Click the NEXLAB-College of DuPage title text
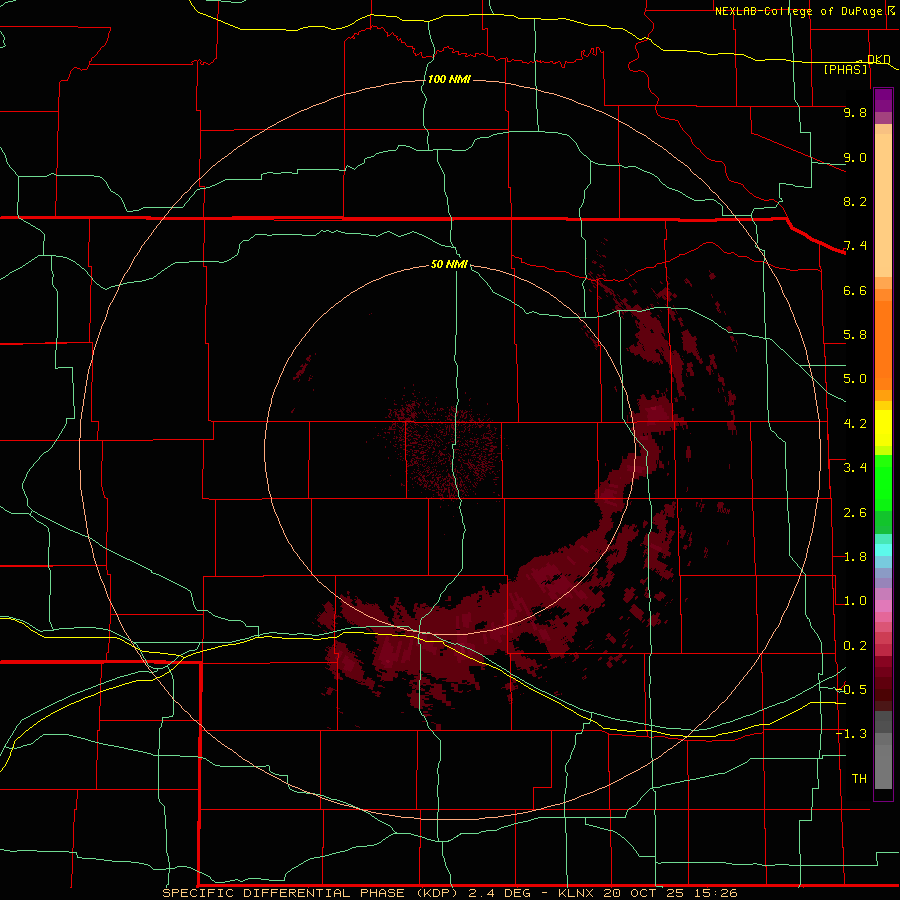 coord(798,11)
